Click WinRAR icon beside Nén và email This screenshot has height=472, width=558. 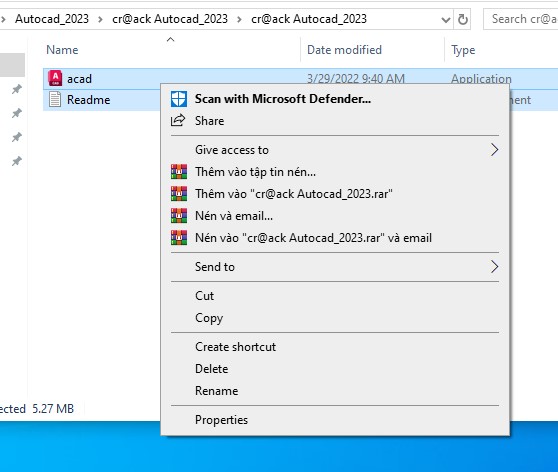pyautogui.click(x=179, y=216)
